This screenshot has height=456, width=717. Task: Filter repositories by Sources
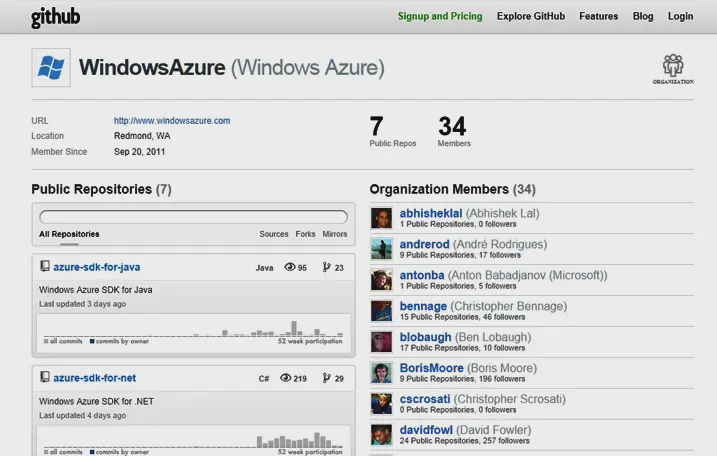(273, 234)
